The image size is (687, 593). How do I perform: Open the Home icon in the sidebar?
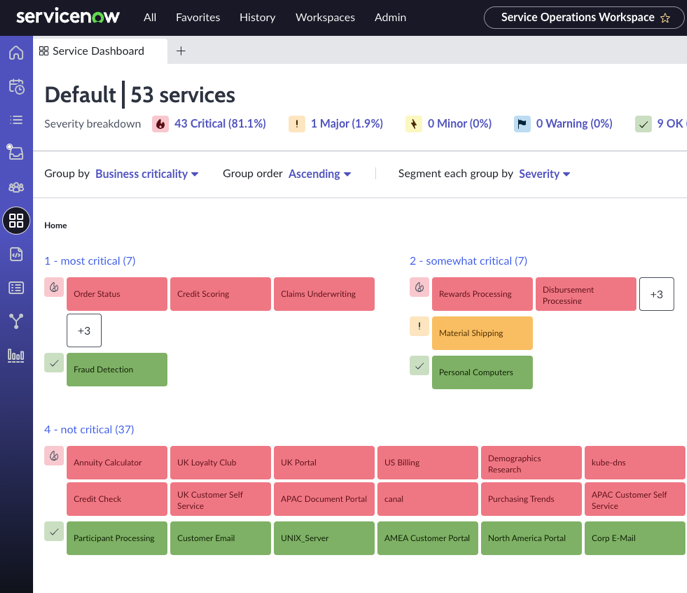[x=16, y=53]
